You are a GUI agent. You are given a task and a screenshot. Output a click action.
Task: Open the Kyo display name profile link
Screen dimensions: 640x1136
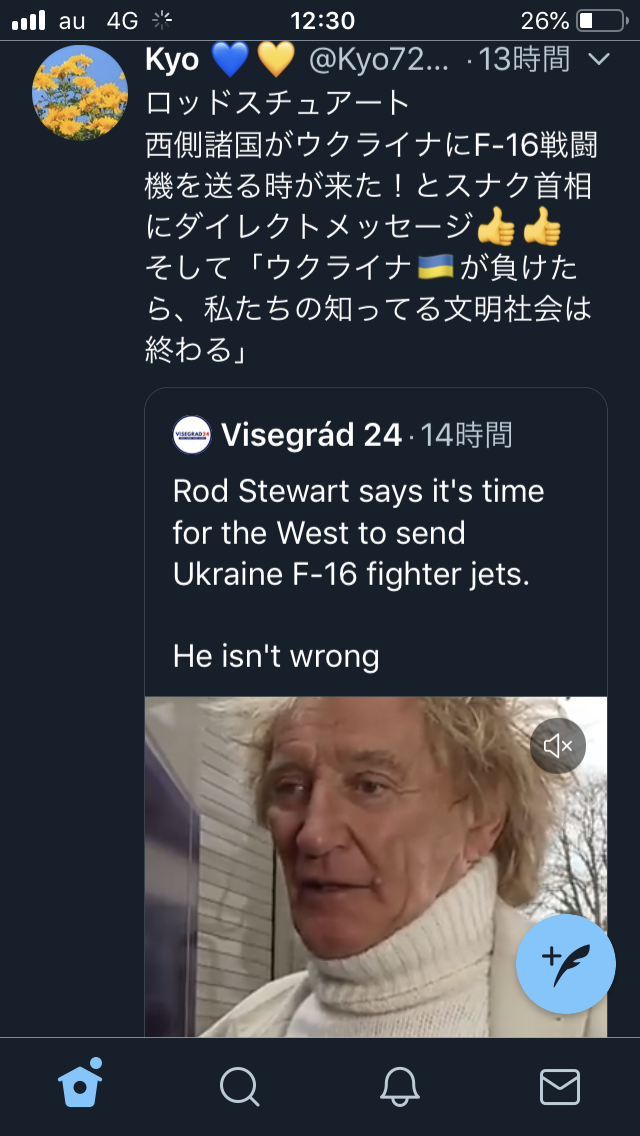(x=172, y=60)
